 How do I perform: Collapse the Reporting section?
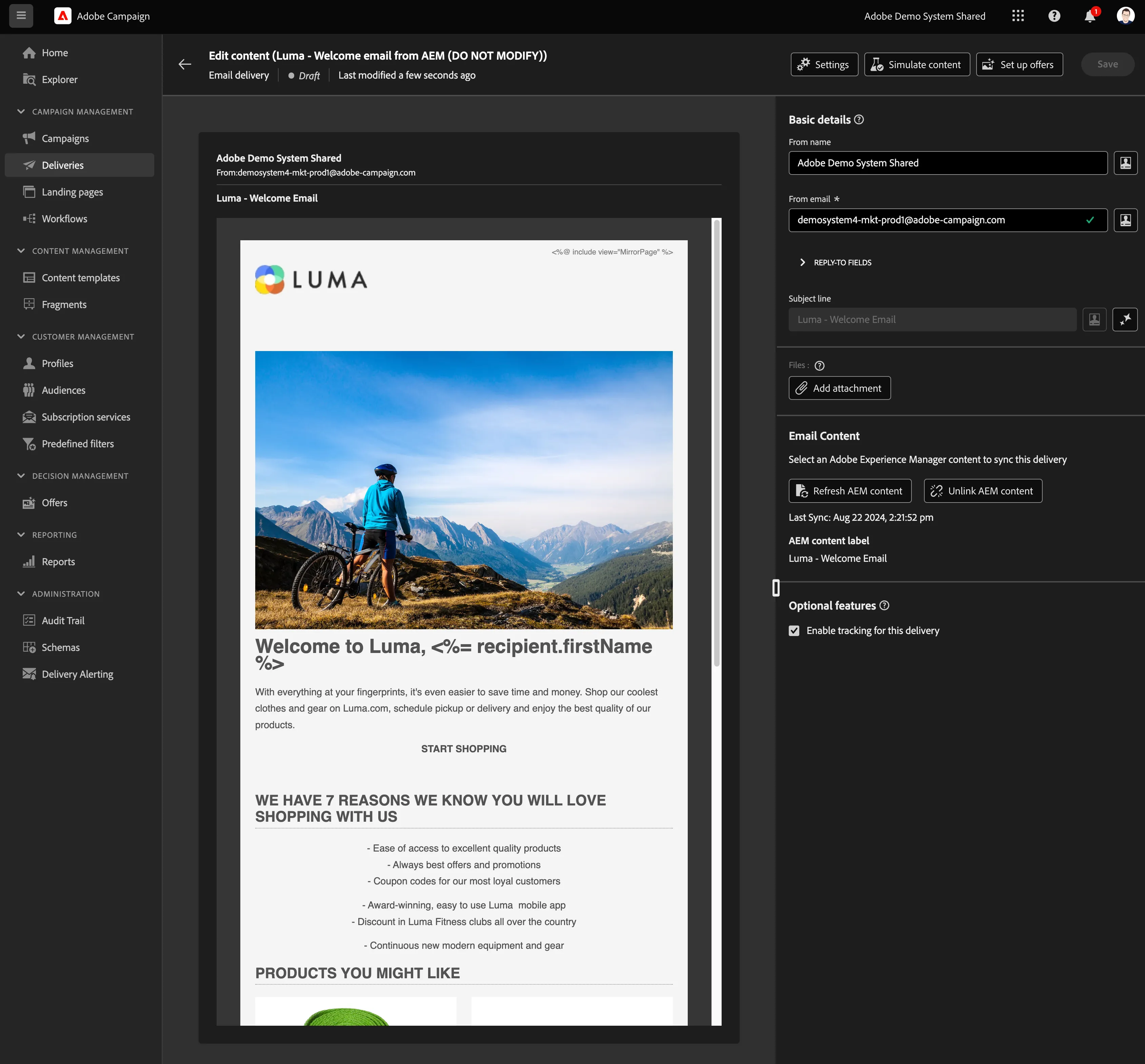pyautogui.click(x=21, y=535)
